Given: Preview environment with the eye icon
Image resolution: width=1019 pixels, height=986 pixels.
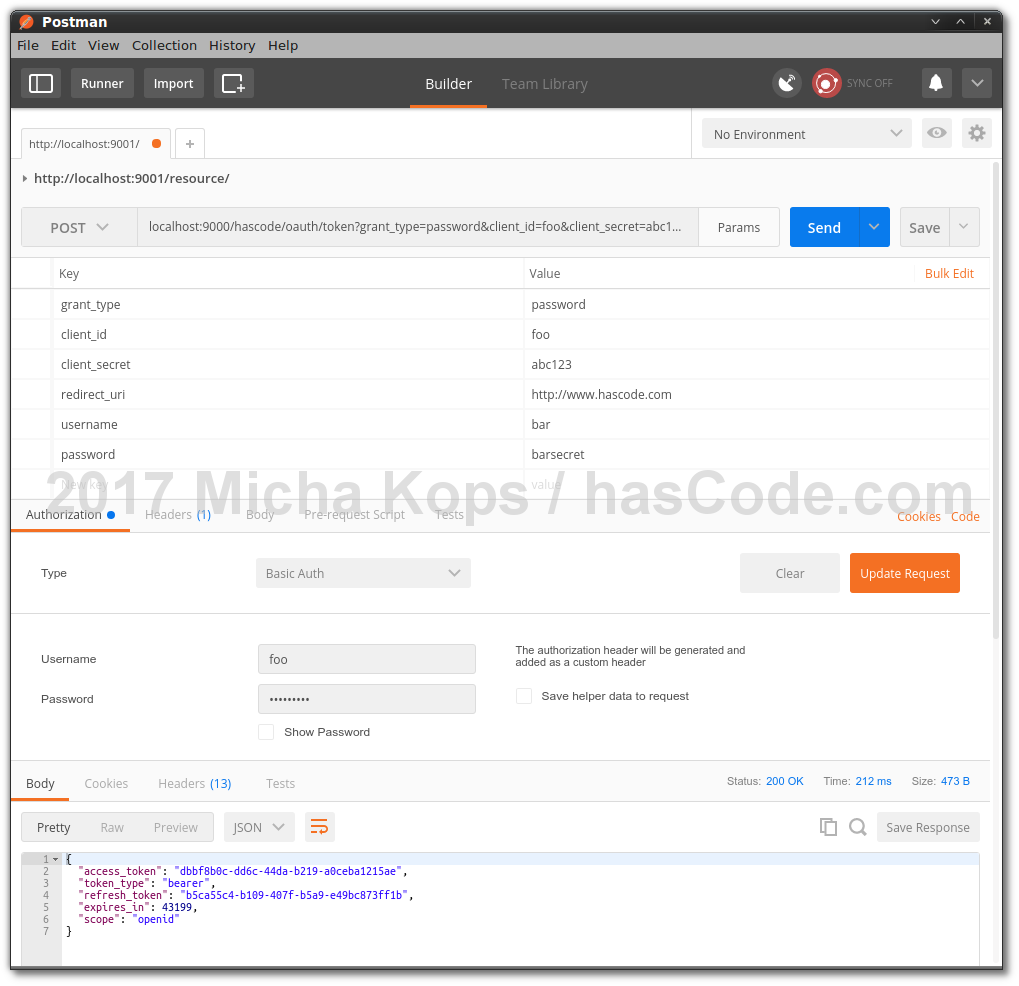Looking at the screenshot, I should click(x=936, y=133).
